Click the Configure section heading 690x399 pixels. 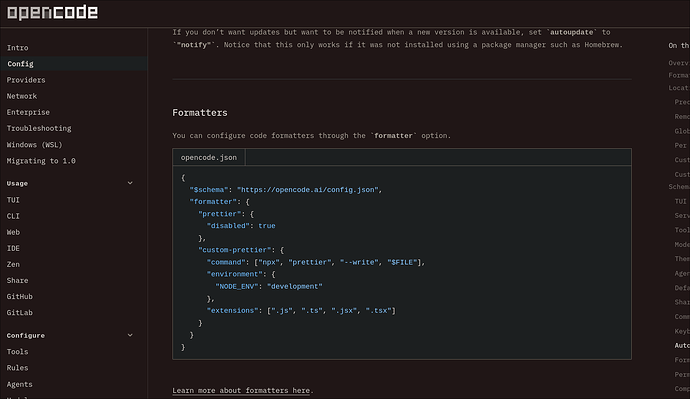tap(26, 336)
